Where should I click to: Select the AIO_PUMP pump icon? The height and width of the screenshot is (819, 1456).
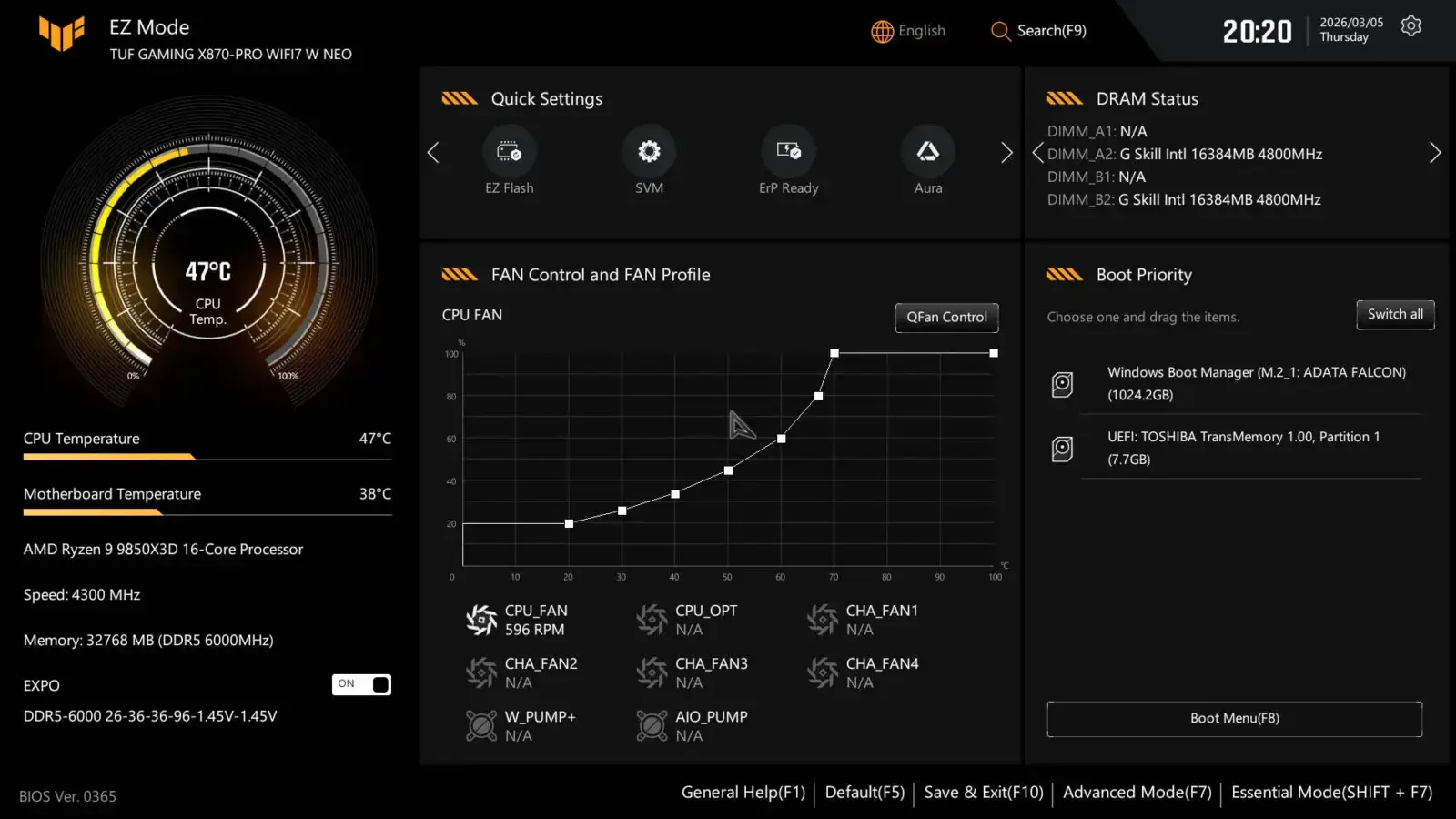click(x=652, y=725)
